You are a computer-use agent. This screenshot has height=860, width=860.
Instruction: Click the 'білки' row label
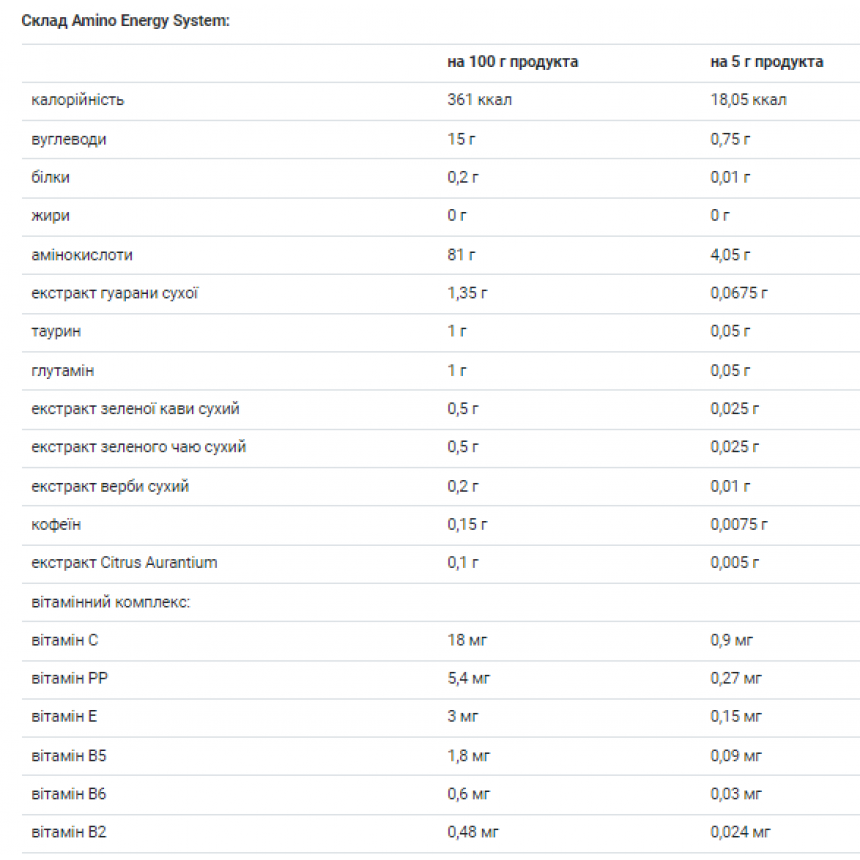(x=50, y=178)
